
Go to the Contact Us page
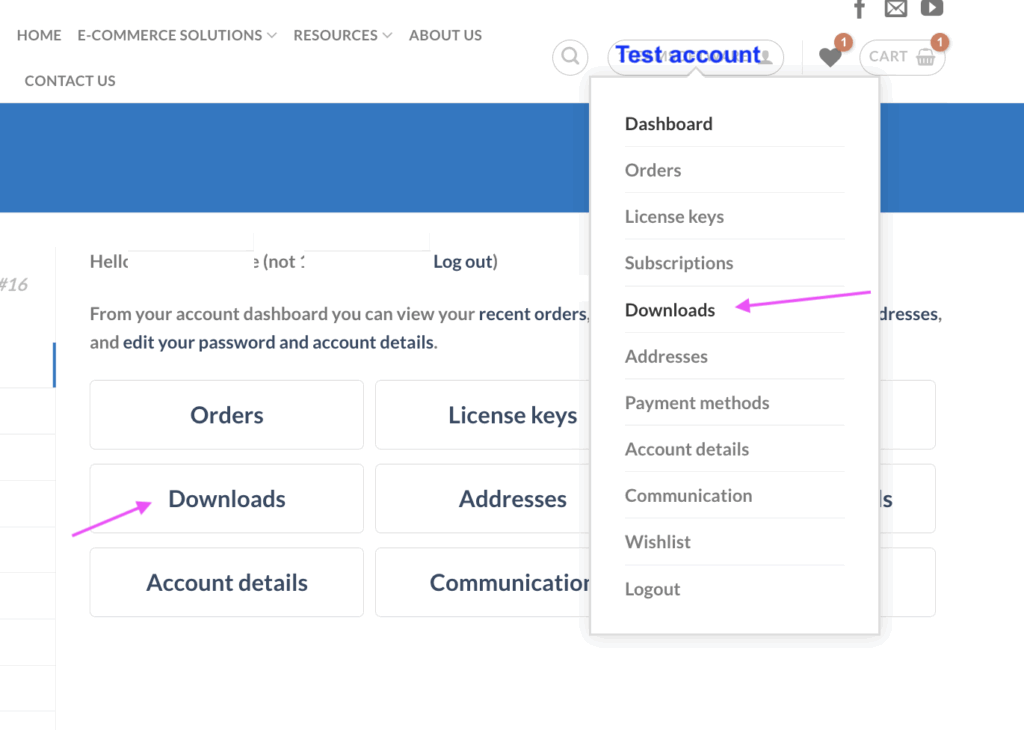pyautogui.click(x=70, y=81)
